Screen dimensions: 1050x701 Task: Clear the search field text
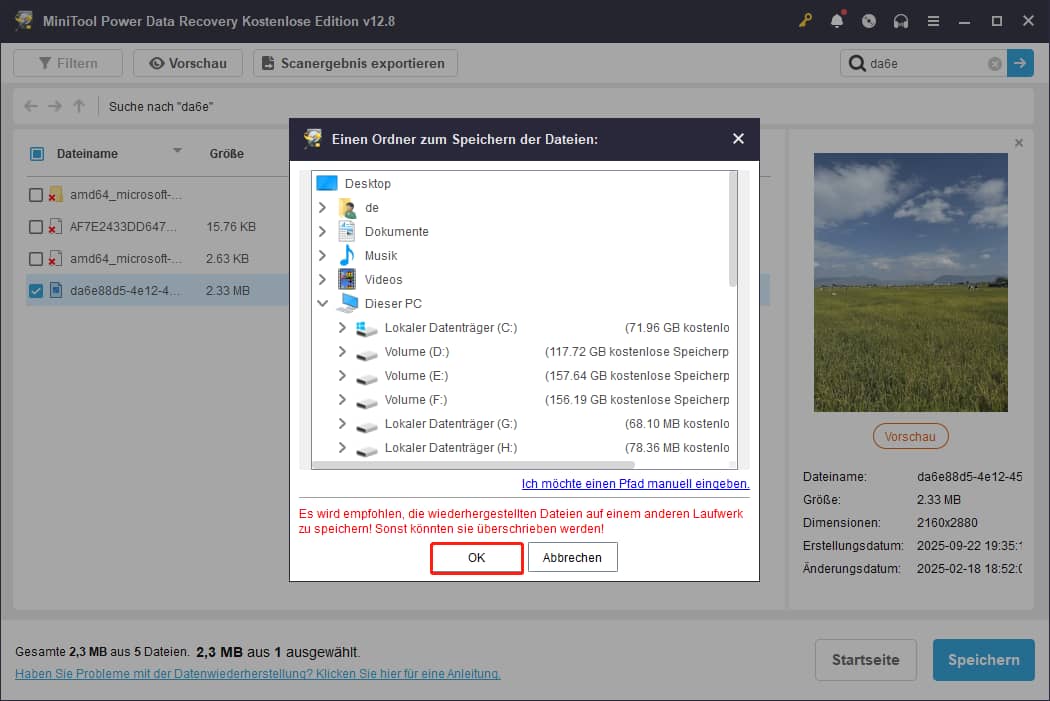(x=994, y=64)
